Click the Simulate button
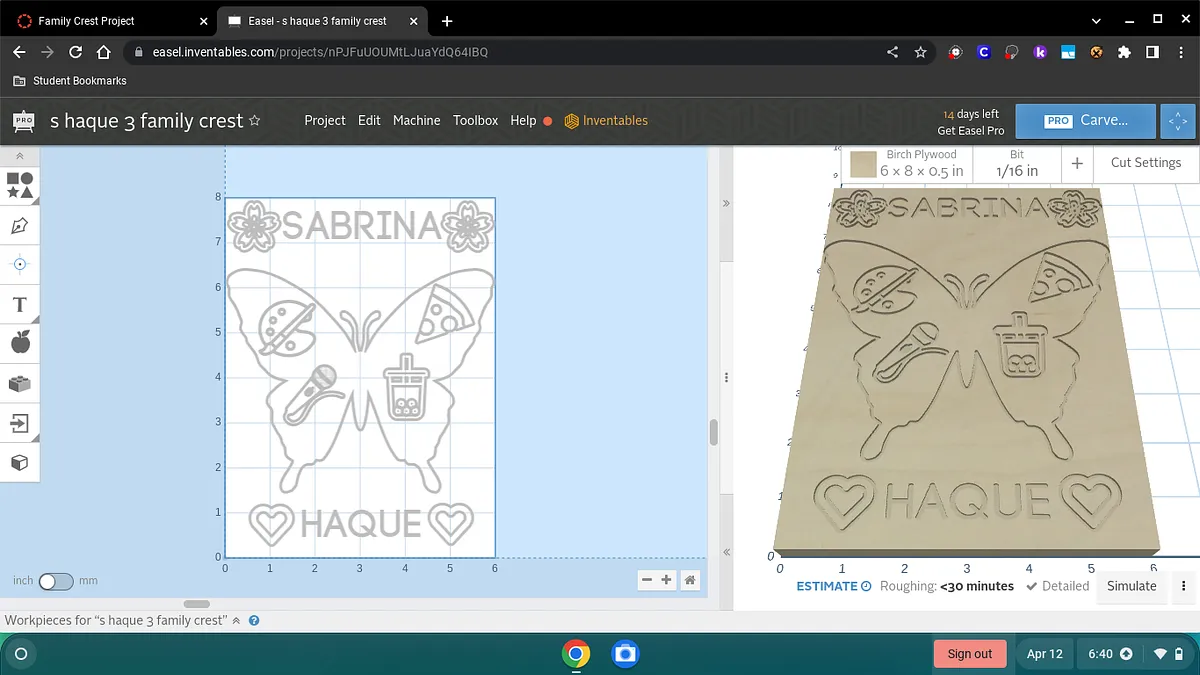The height and width of the screenshot is (675, 1200). [x=1131, y=586]
